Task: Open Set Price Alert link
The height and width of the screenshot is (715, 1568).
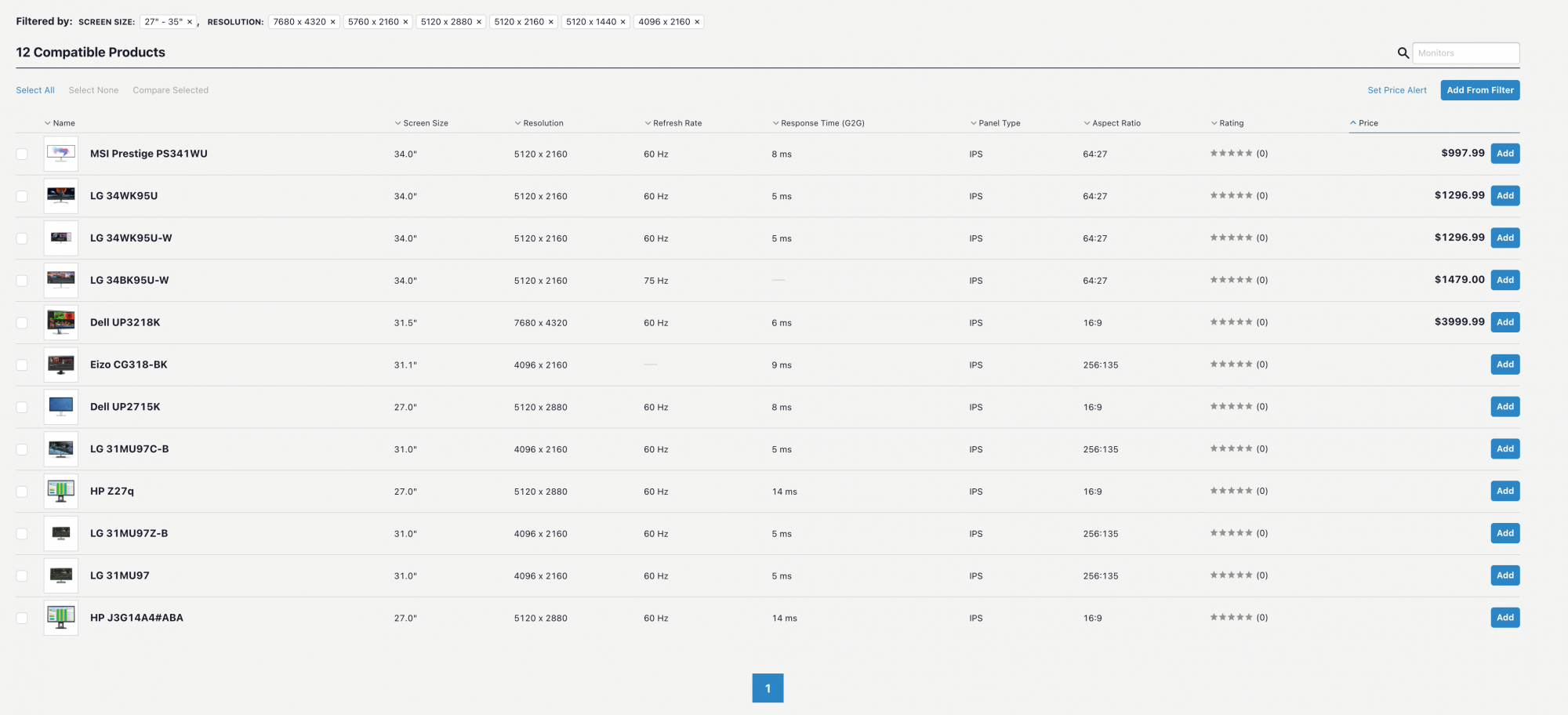Action: [1397, 90]
